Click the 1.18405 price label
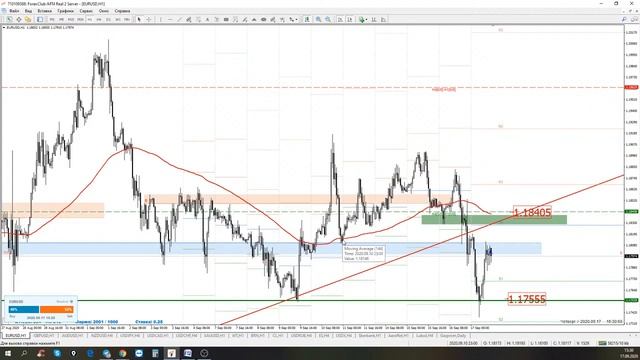 tap(532, 212)
